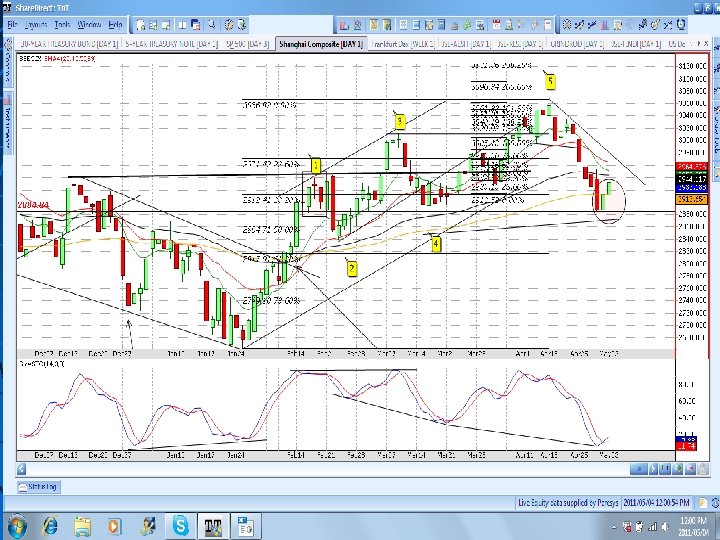Click the green puzzle piece icon
Viewport: 720px width, 540px height.
click(467, 25)
